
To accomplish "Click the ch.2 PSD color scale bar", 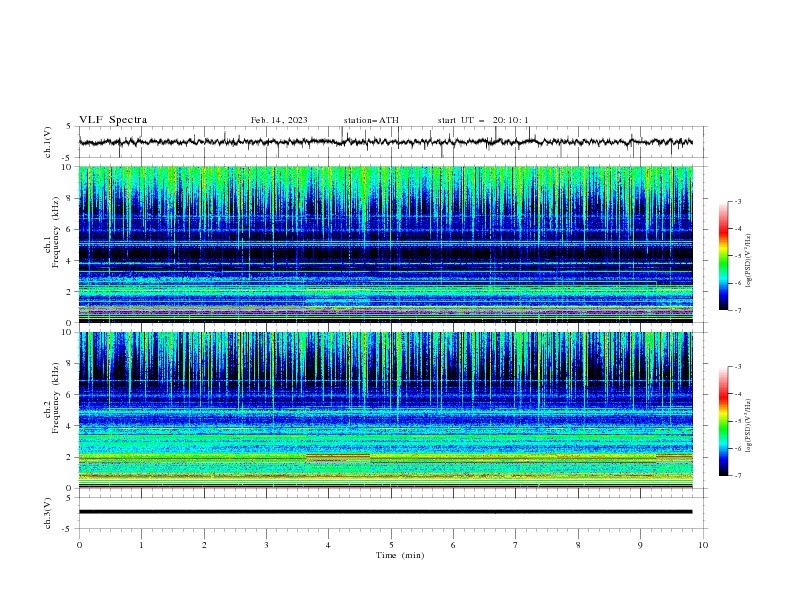I will 723,421.
